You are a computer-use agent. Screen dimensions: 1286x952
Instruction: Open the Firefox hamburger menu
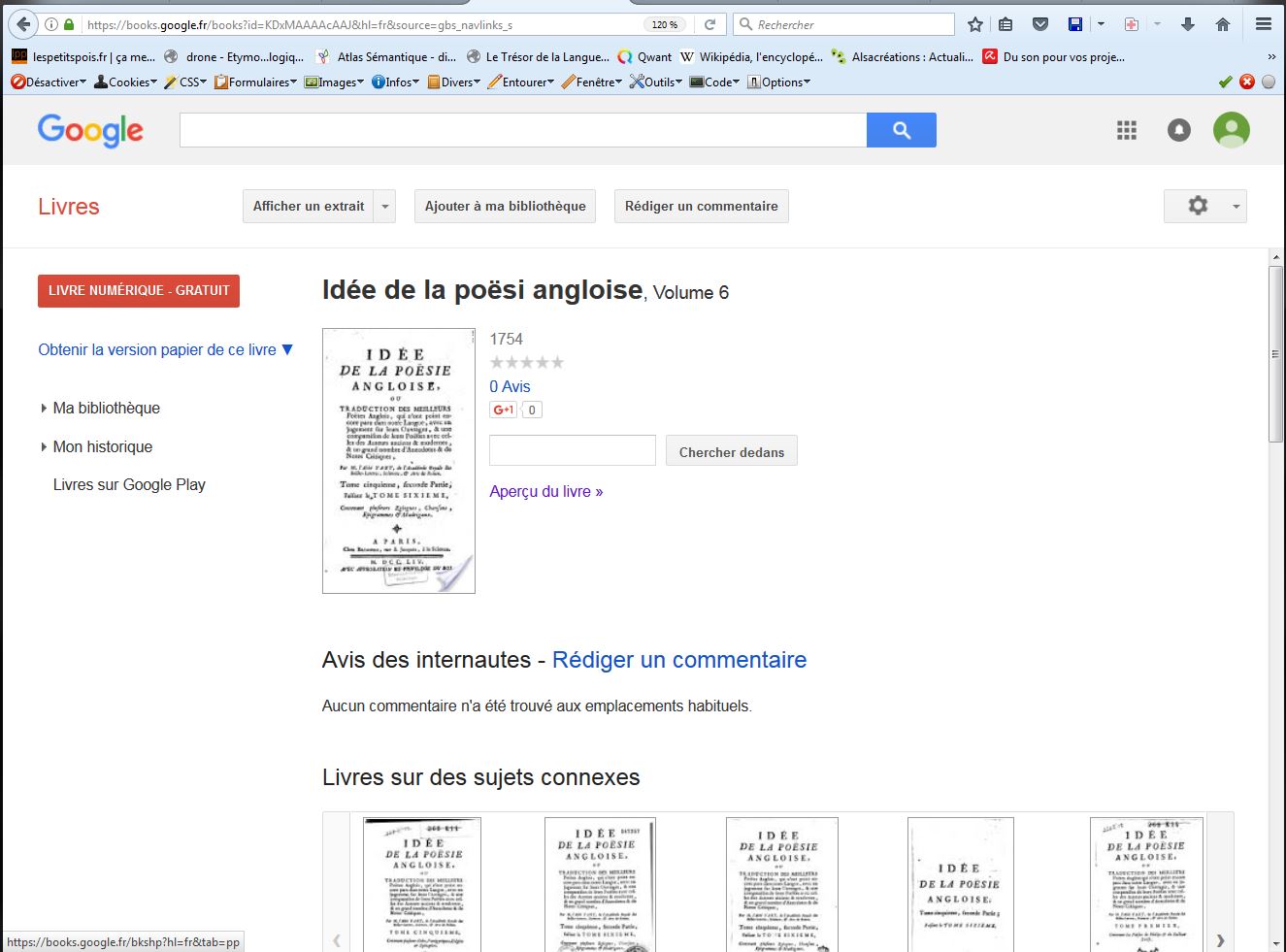click(1263, 24)
